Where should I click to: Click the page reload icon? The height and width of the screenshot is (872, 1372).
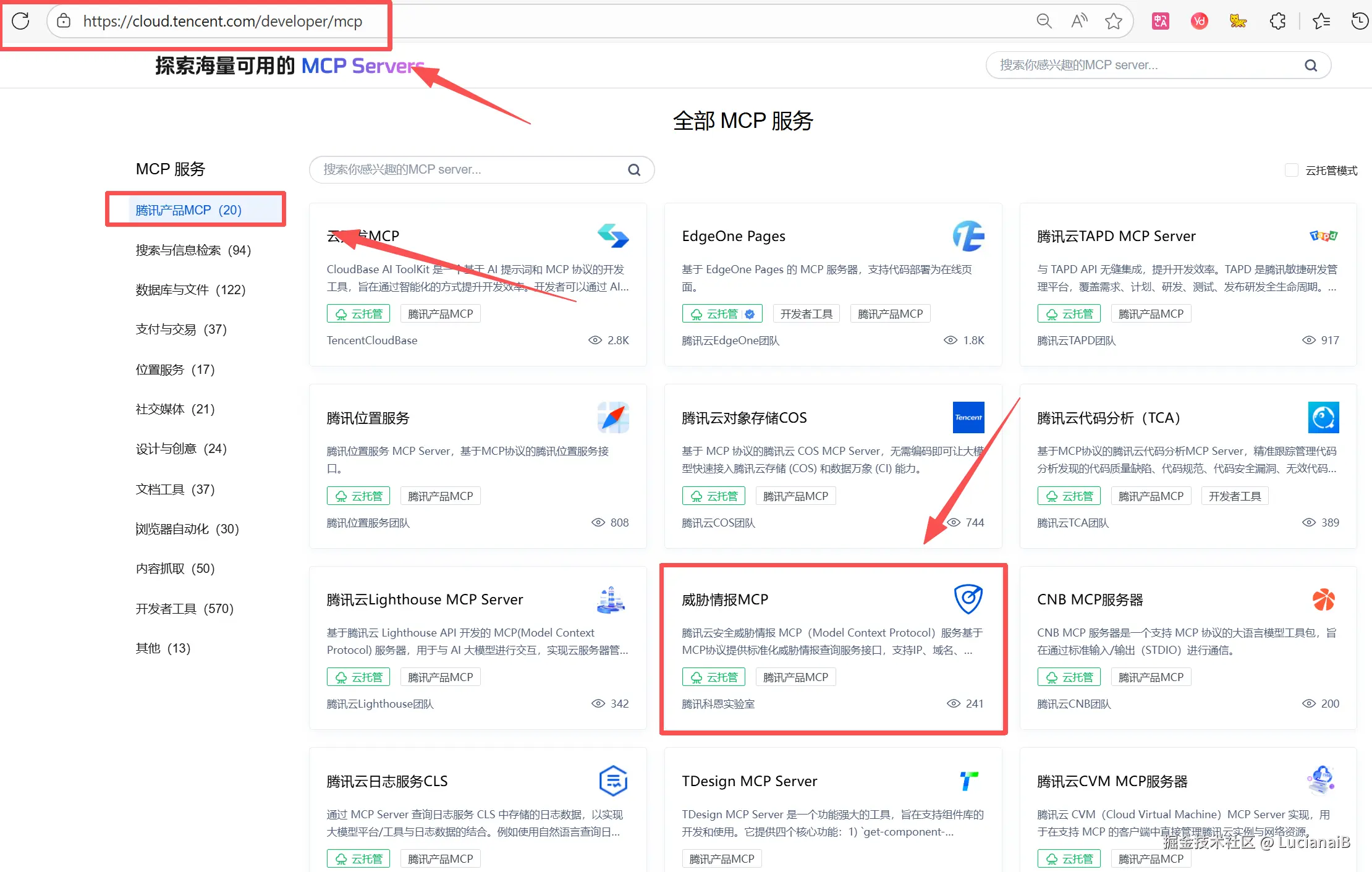(20, 20)
